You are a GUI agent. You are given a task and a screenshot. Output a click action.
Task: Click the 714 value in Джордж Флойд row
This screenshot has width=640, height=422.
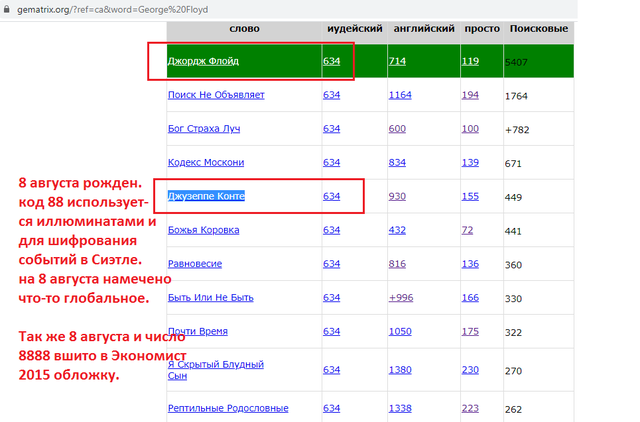click(x=397, y=61)
